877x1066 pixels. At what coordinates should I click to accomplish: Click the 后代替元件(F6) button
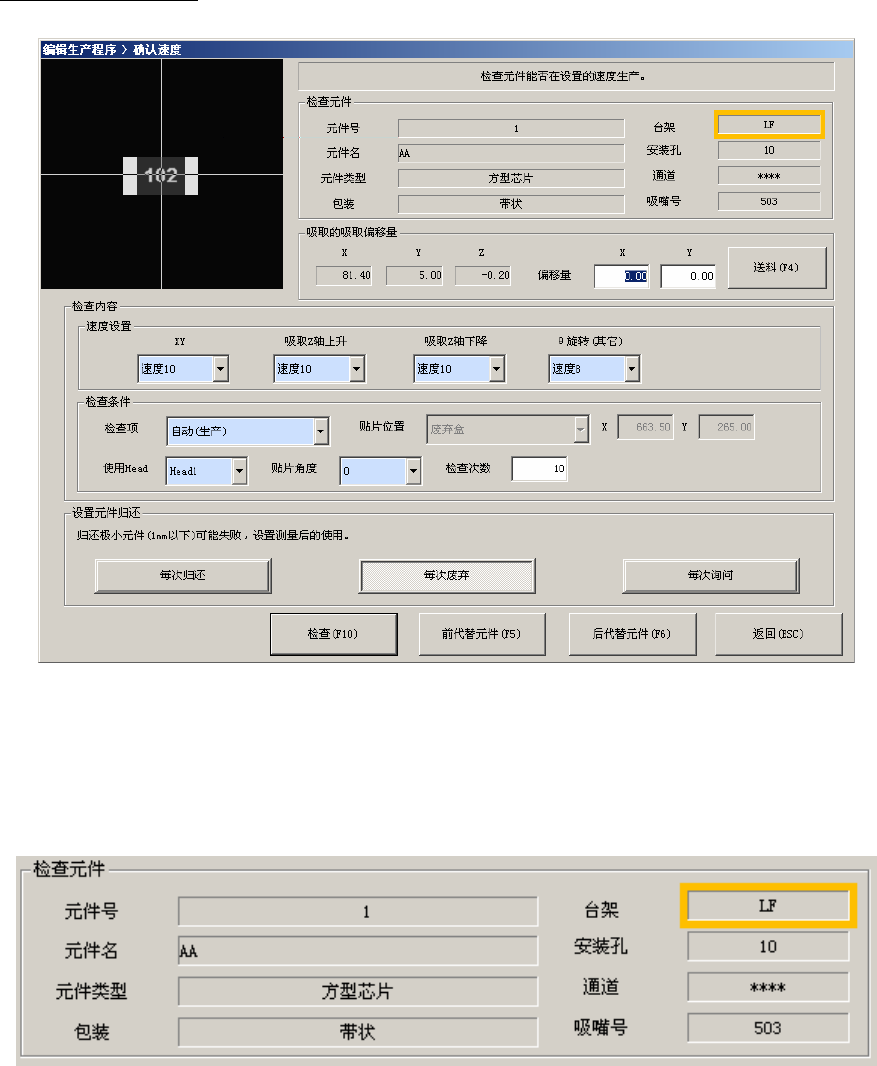pyautogui.click(x=632, y=634)
